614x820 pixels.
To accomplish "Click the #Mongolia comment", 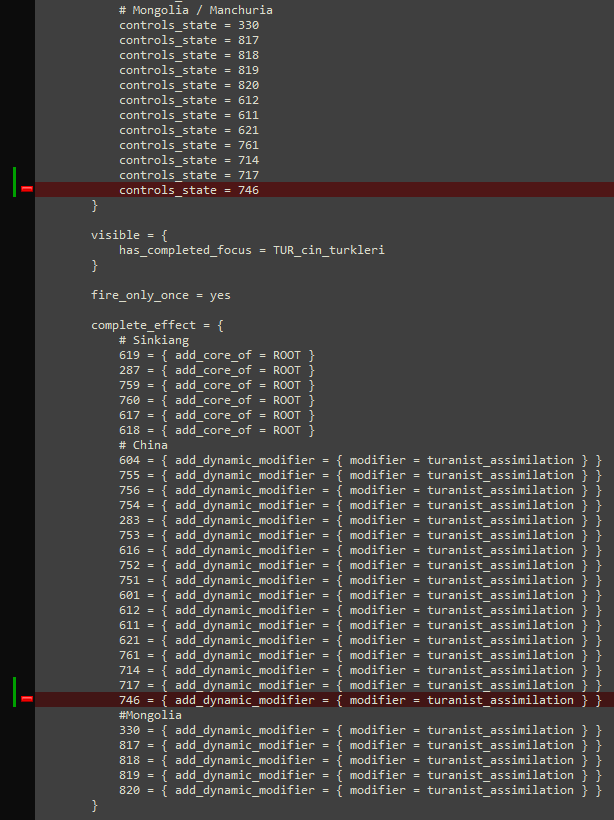I will pos(150,715).
